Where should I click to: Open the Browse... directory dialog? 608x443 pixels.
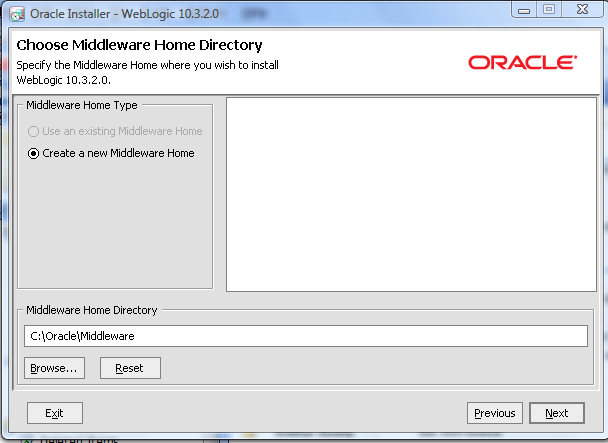pyautogui.click(x=54, y=368)
